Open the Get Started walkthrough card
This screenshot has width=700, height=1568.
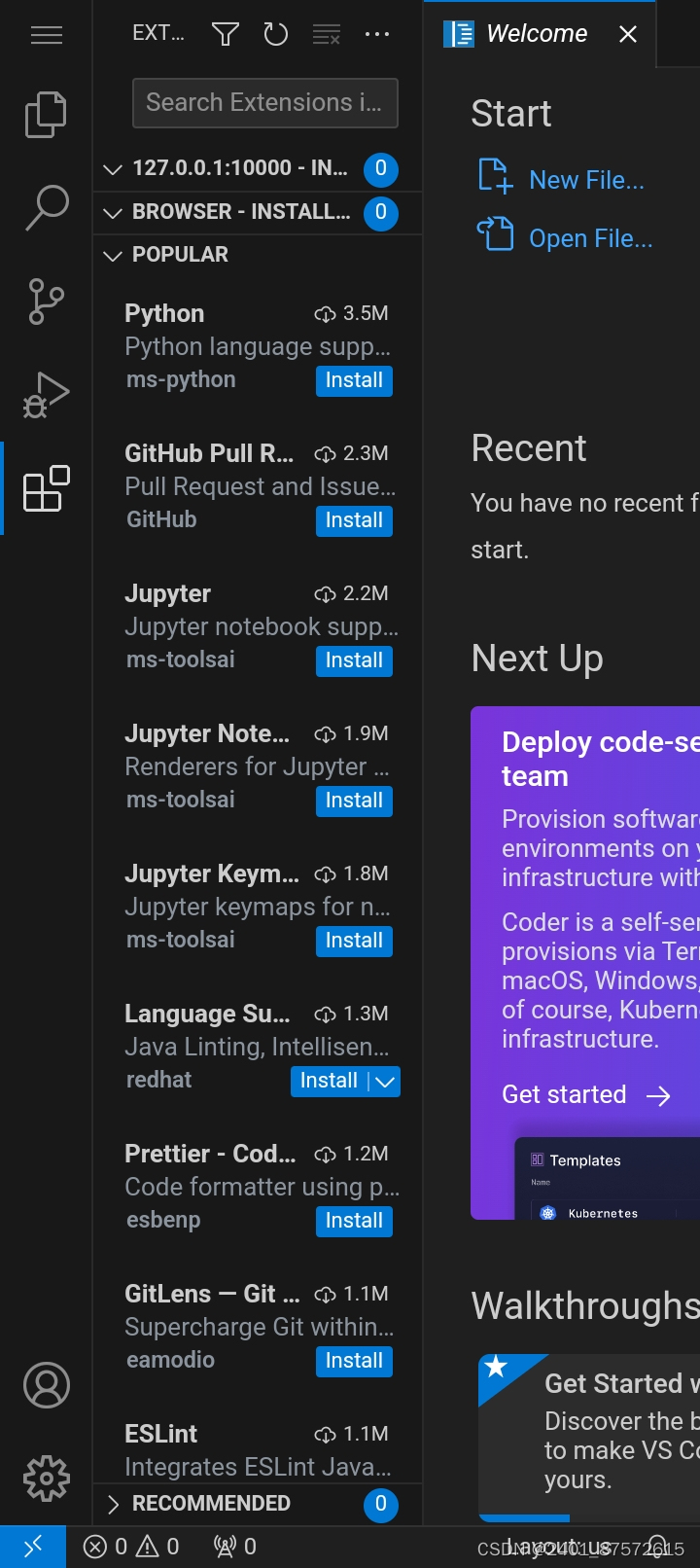[x=589, y=1438]
